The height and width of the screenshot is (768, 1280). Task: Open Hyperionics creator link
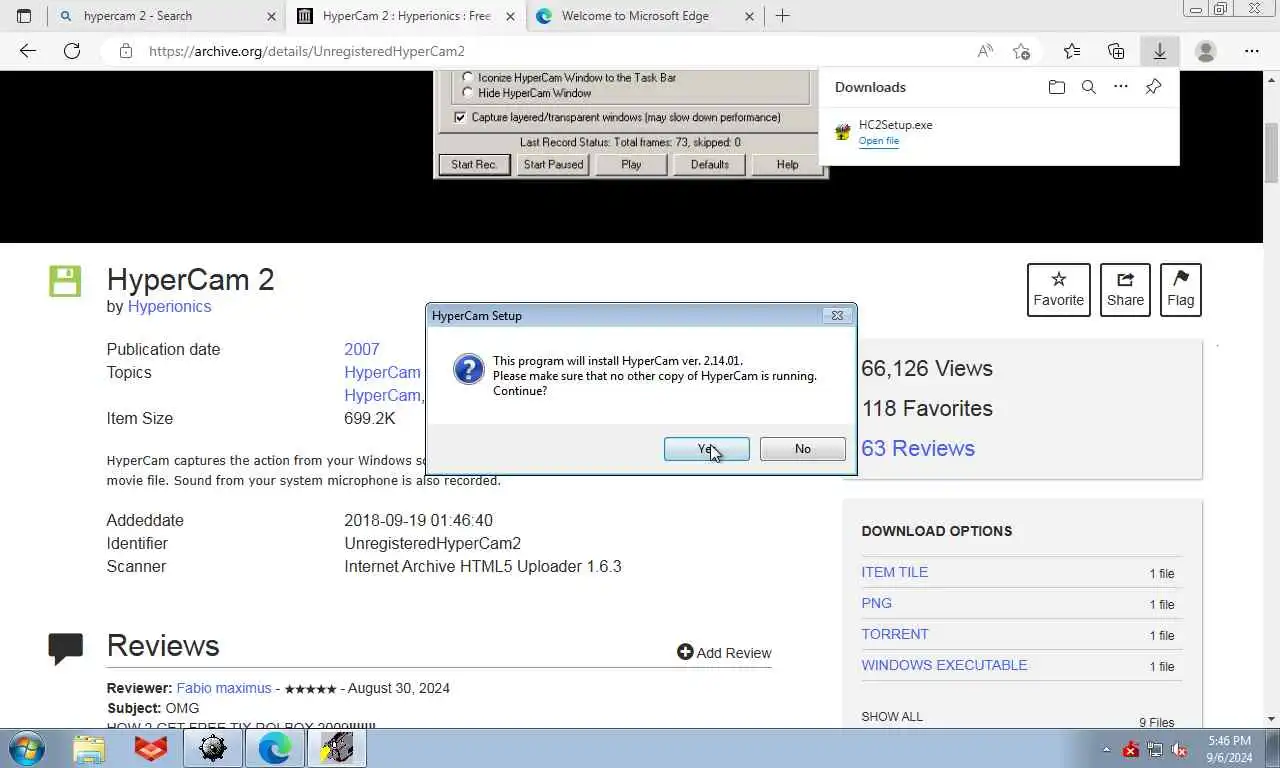(169, 306)
